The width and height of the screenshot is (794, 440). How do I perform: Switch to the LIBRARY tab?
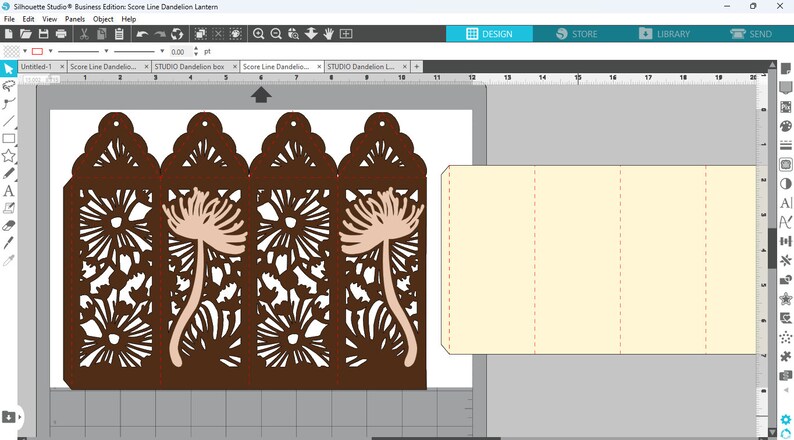point(664,34)
